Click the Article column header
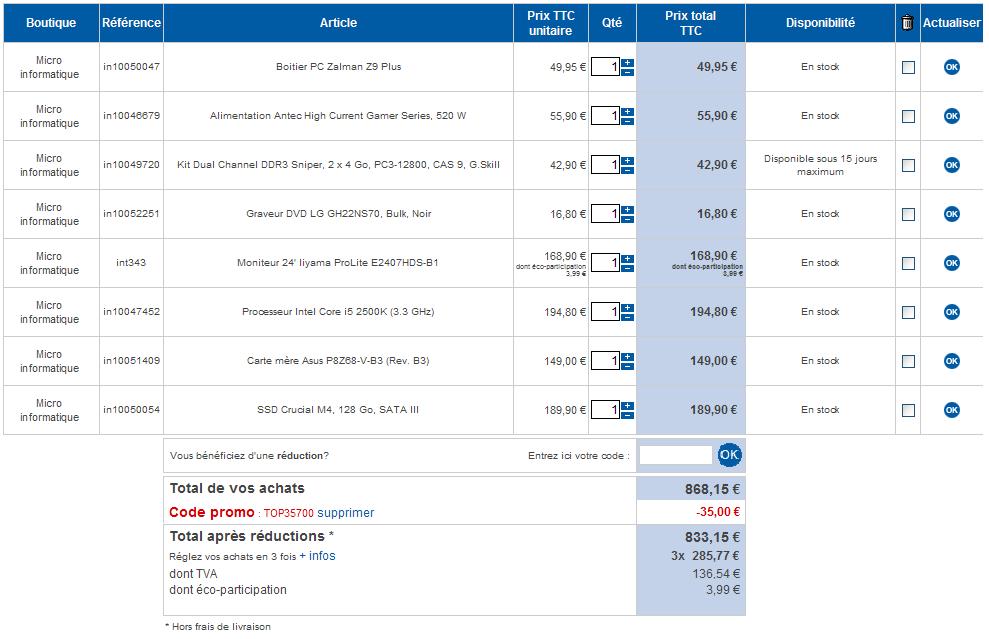 click(338, 23)
